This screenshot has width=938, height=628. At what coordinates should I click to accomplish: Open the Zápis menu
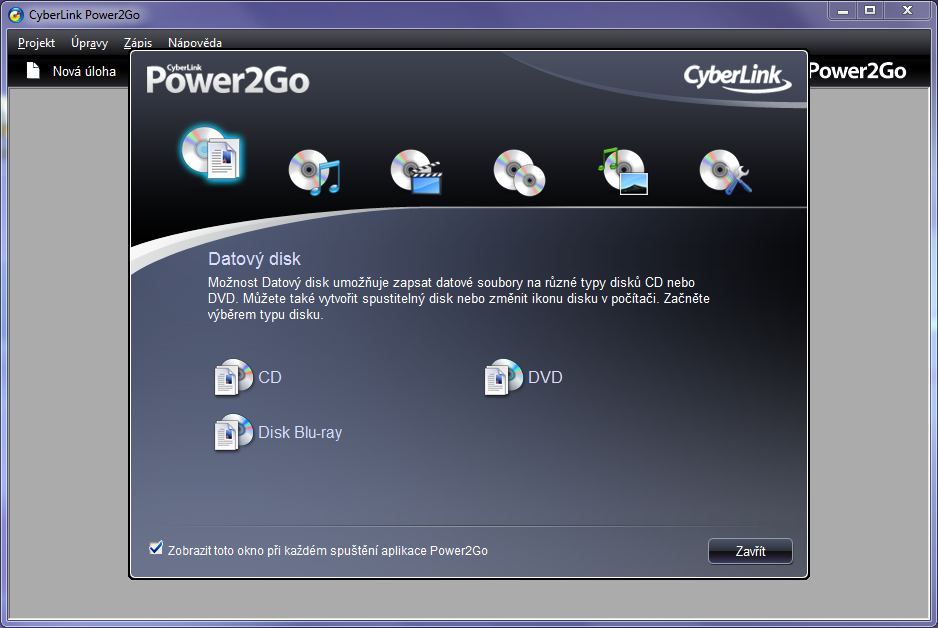pyautogui.click(x=138, y=43)
